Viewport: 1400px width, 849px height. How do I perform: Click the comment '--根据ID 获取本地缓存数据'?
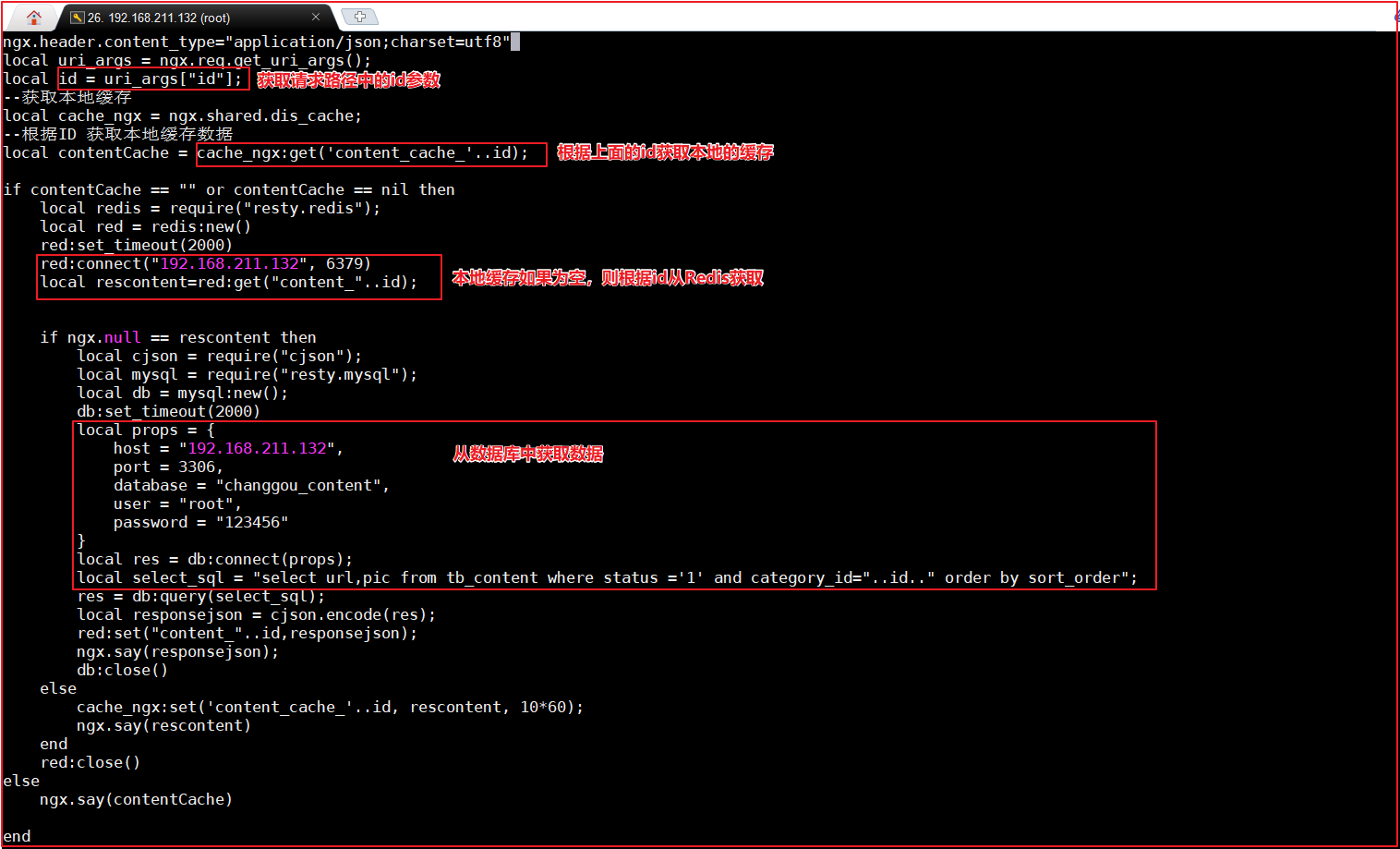(x=118, y=134)
